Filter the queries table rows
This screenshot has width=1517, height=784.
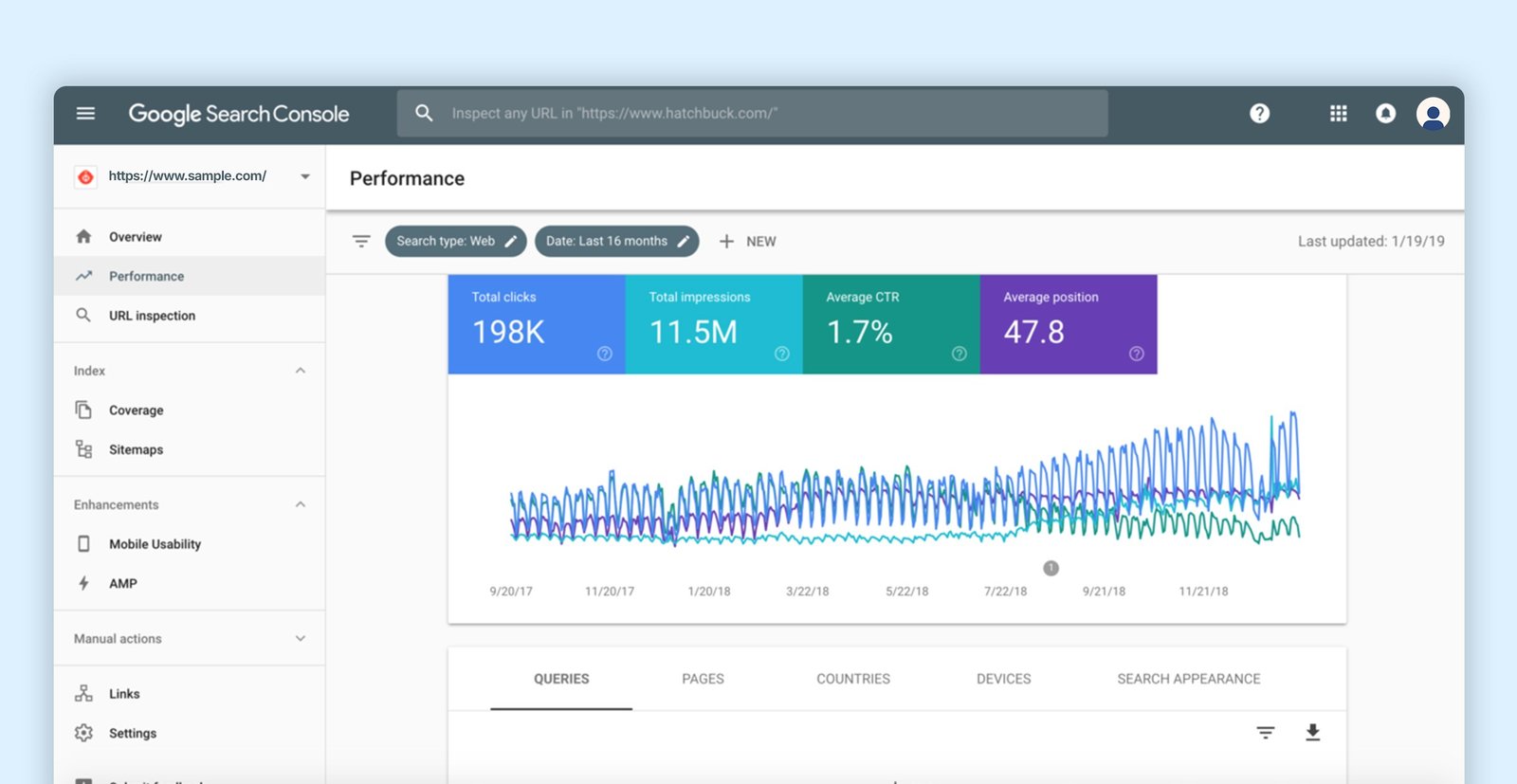pyautogui.click(x=1265, y=732)
